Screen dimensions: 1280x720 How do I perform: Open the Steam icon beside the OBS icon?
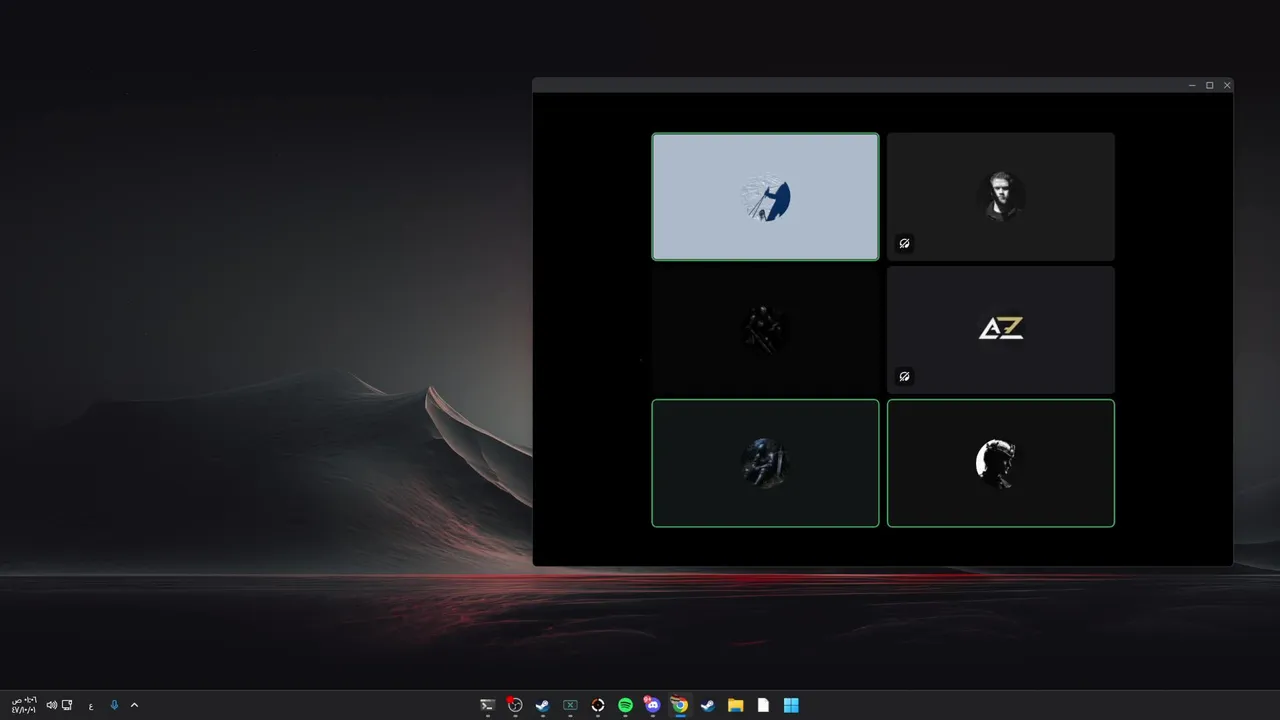click(x=542, y=705)
